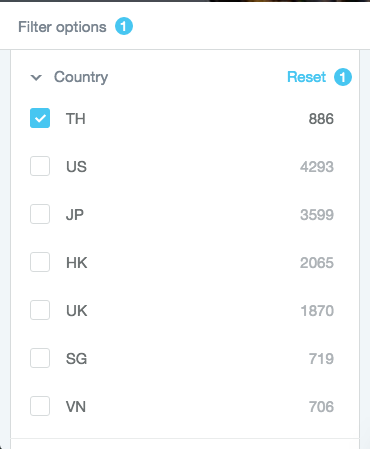Uncheck the TH country checkbox

pyautogui.click(x=40, y=118)
